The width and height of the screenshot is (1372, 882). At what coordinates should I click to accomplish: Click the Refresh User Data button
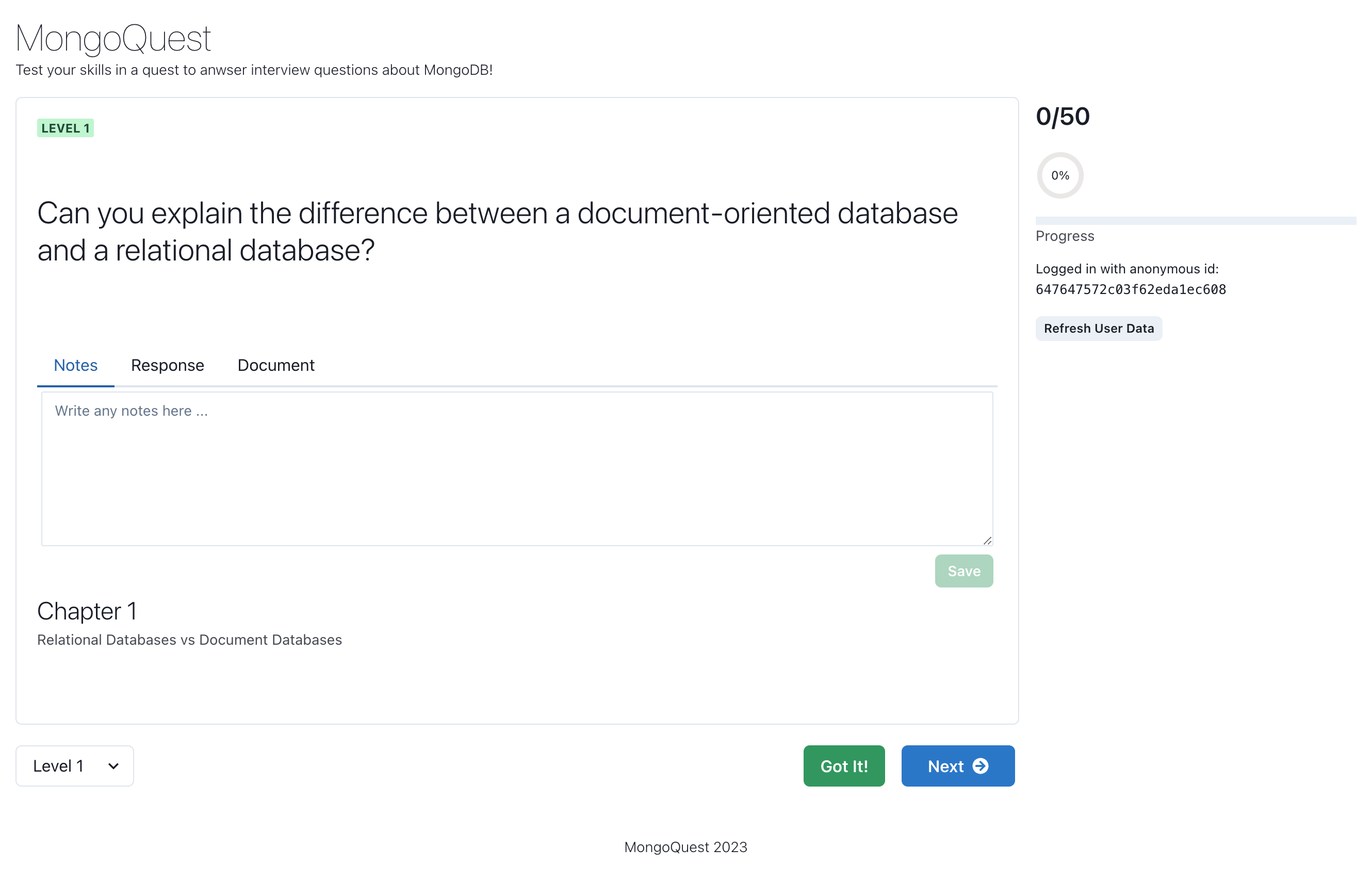1098,328
